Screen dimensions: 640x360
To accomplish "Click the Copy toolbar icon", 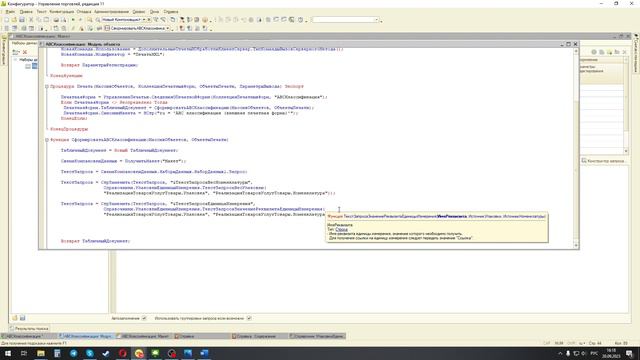I will 39,20.
